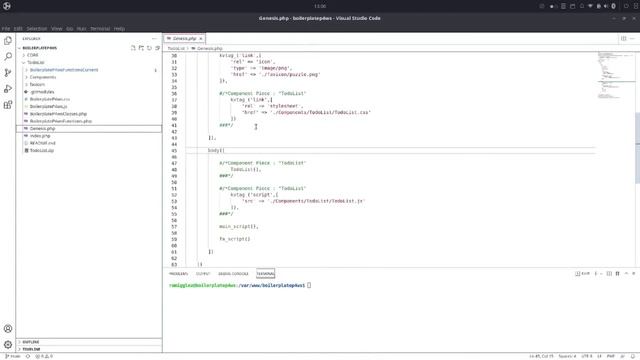Open the .gitmodules file
The image size is (640, 360).
[42, 92]
